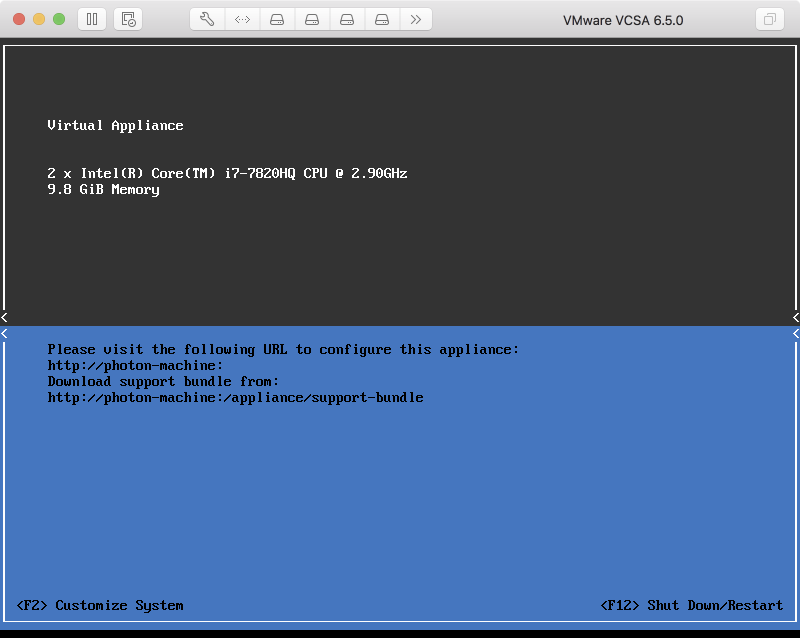Toggle the window view mode button
The image size is (800, 638).
click(769, 19)
